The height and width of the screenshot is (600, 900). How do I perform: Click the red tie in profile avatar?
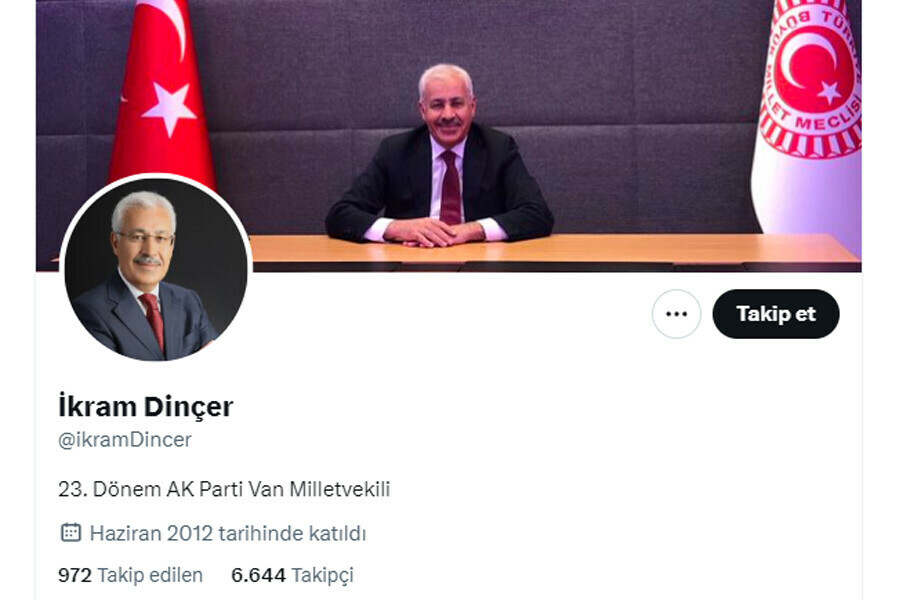pyautogui.click(x=154, y=320)
